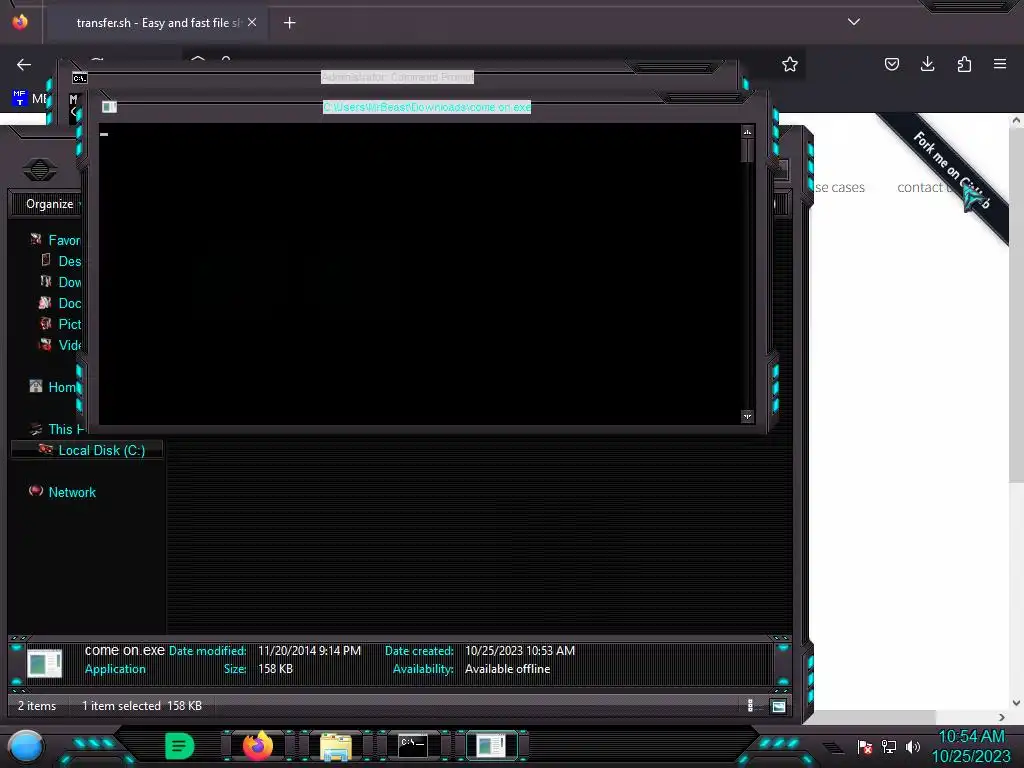Switch to Firefox from the taskbar
This screenshot has width=1024, height=768.
point(257,746)
